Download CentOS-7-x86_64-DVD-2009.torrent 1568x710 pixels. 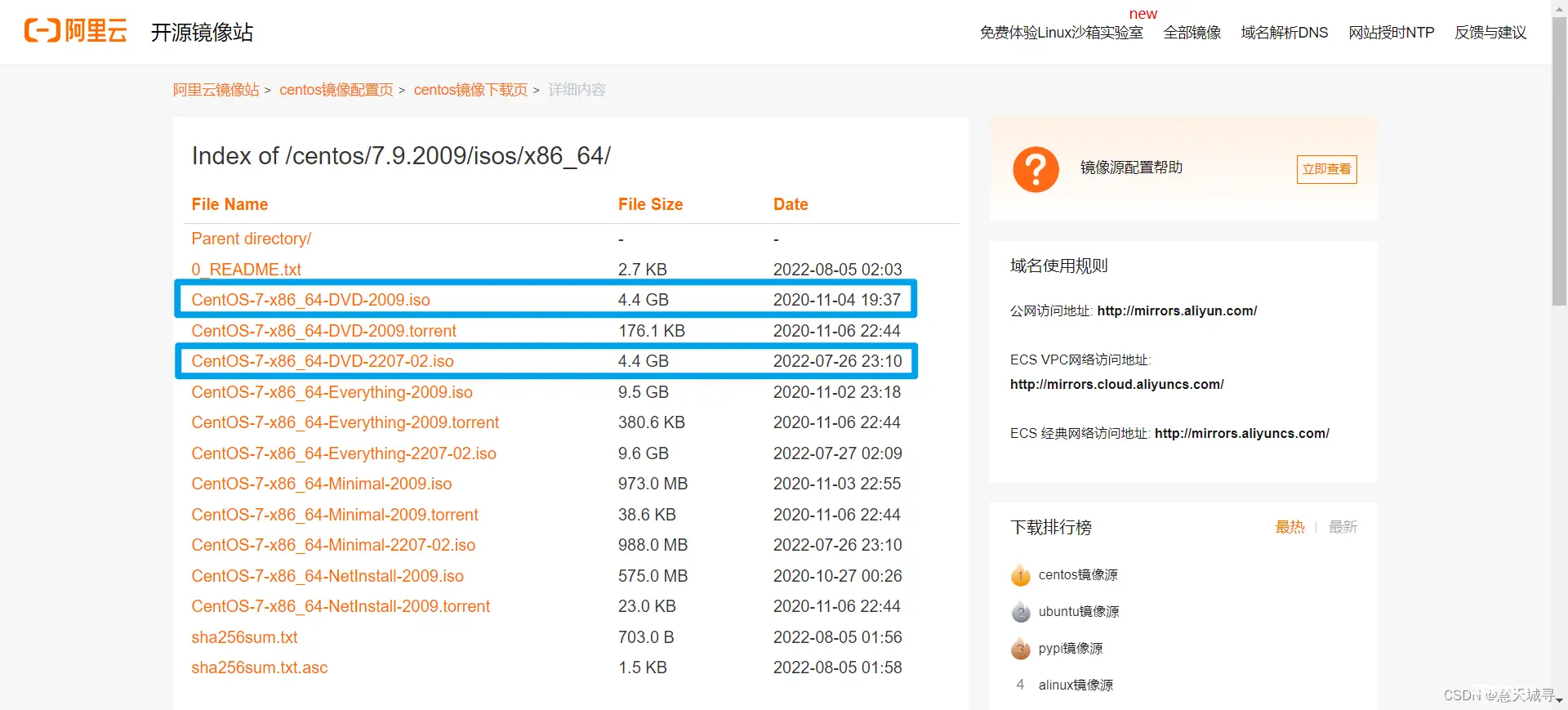323,331
